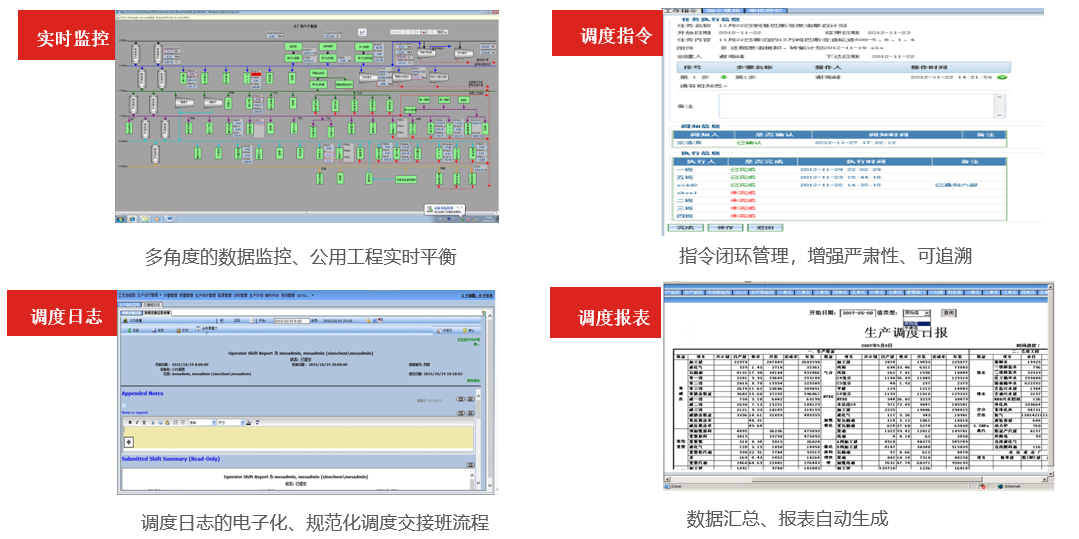
Task: Click the green status icon in step row
Action: tap(1002, 76)
